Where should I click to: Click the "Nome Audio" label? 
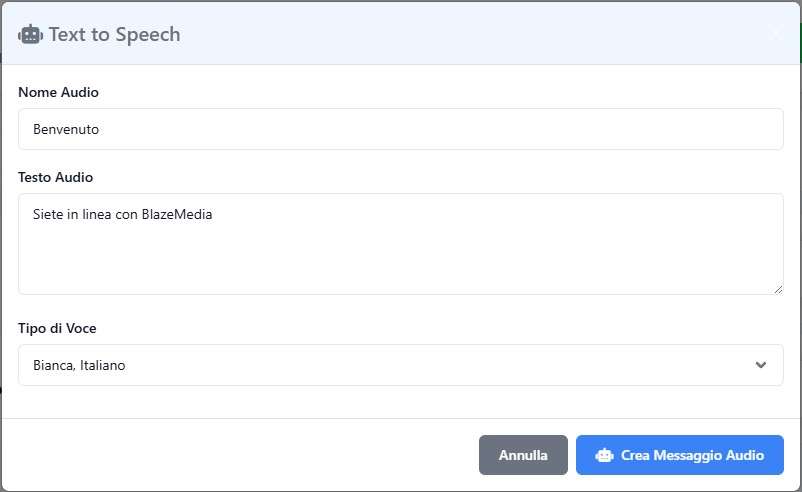58,92
